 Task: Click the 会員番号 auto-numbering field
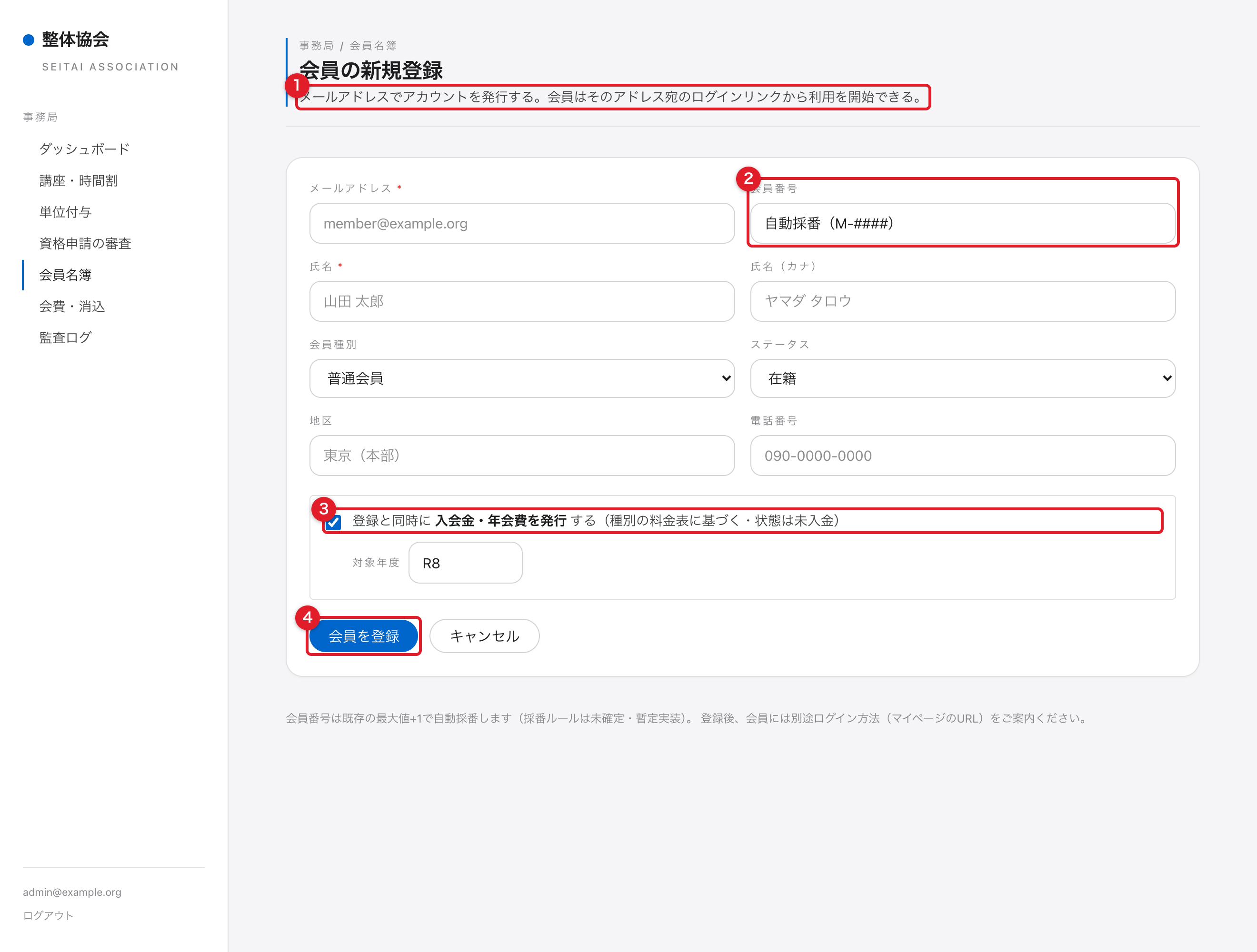[x=963, y=223]
